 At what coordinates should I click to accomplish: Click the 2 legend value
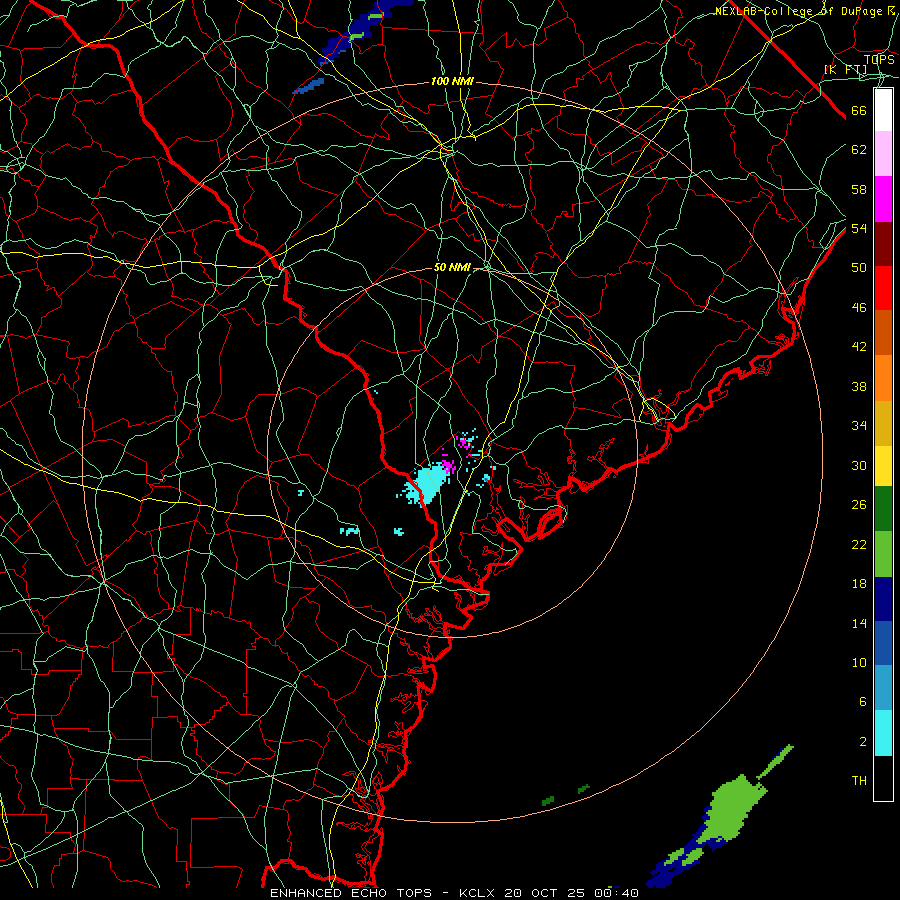point(863,742)
